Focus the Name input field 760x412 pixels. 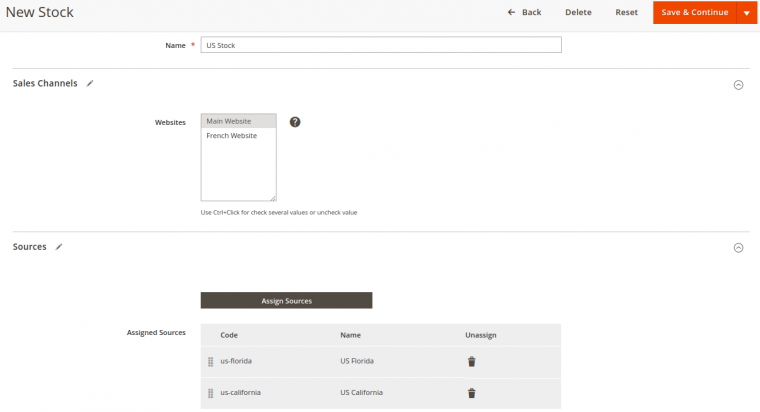click(x=380, y=45)
